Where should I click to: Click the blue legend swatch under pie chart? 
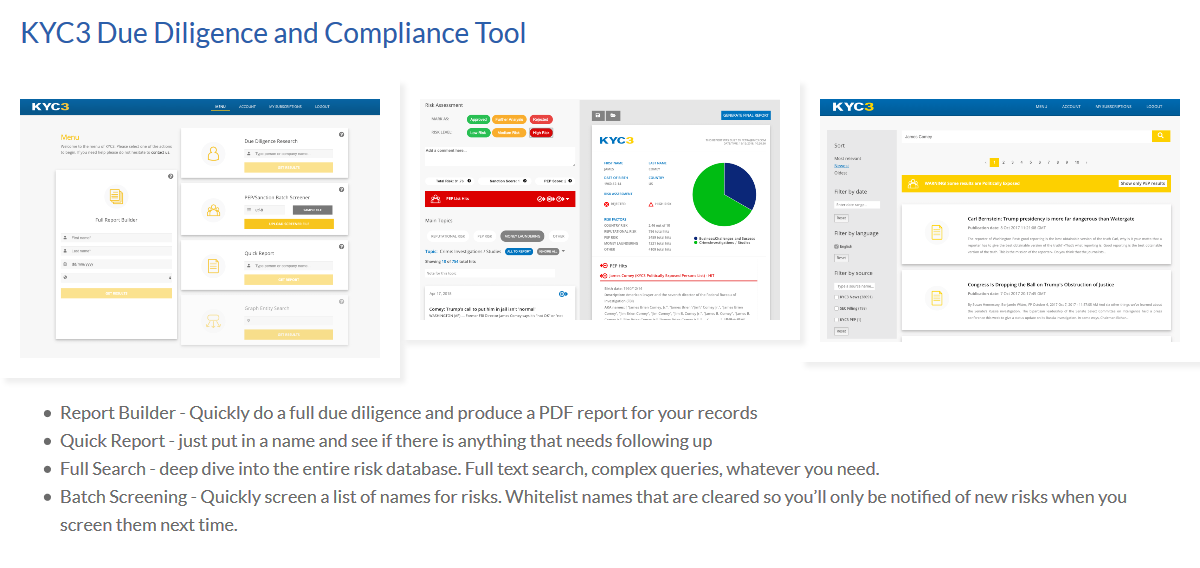pyautogui.click(x=696, y=238)
